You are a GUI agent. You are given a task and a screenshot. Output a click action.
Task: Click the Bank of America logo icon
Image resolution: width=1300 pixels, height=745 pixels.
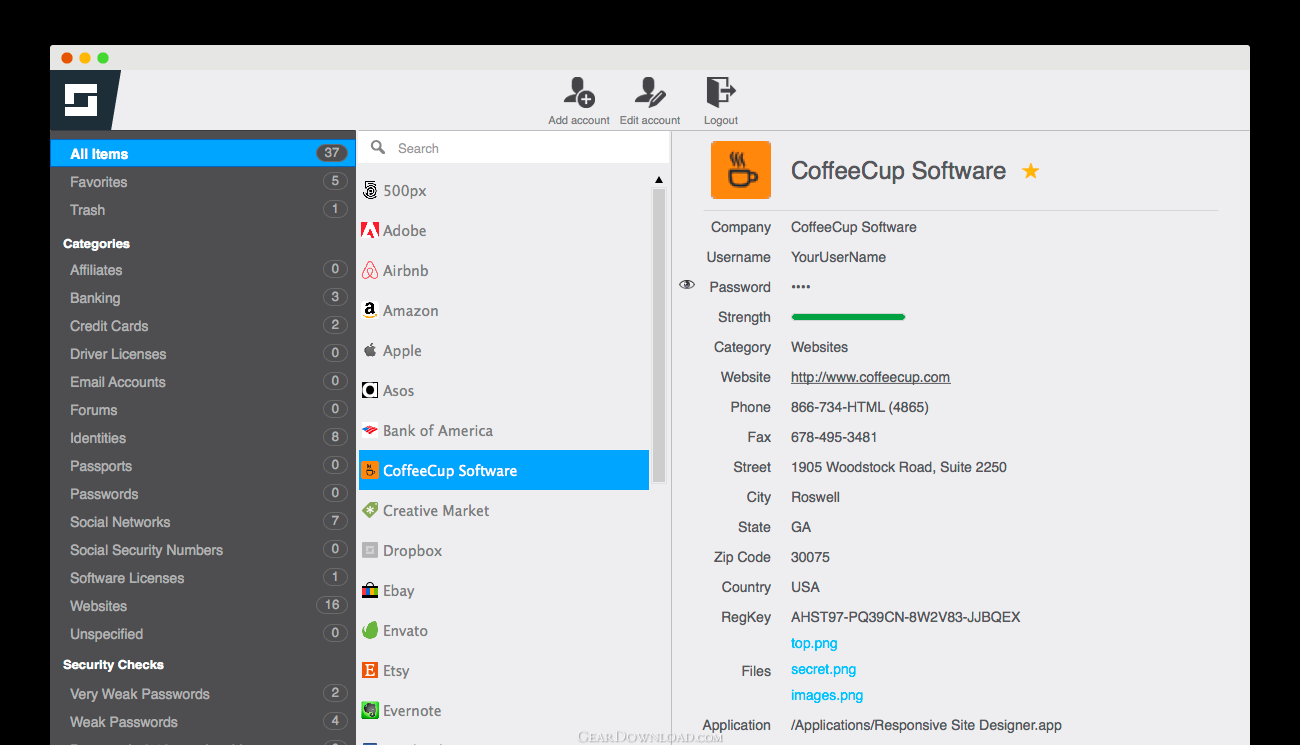coord(370,430)
